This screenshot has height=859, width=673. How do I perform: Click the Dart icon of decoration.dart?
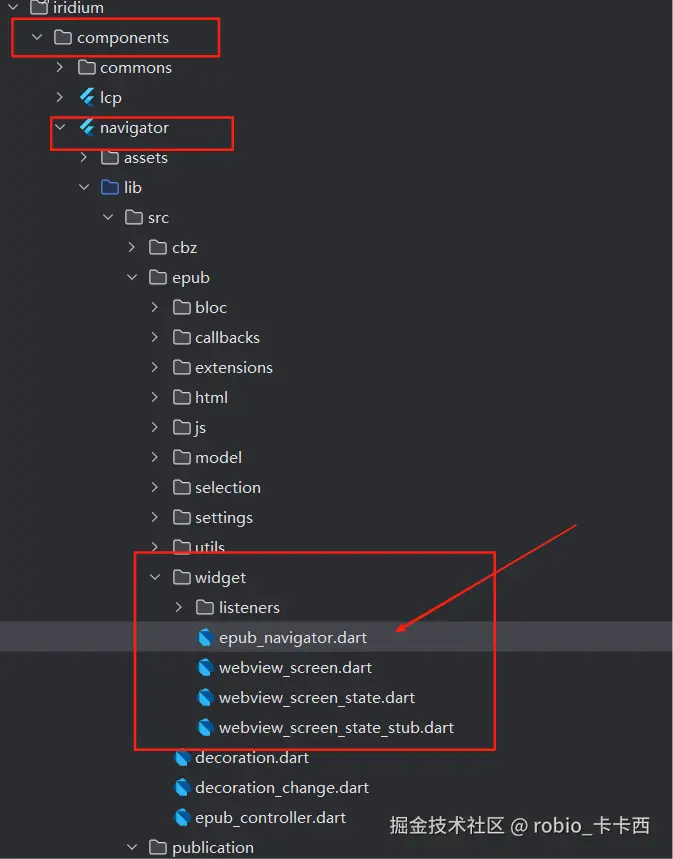[182, 757]
